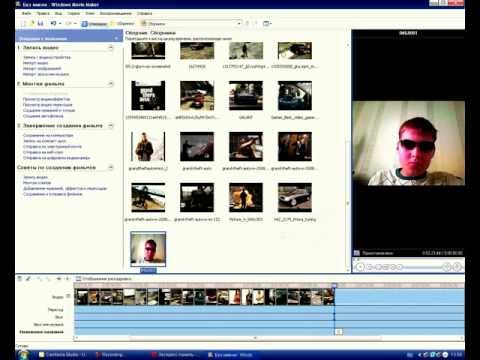Switch to Отображение раскадровки storyboard view
This screenshot has width=480, height=360.
104,279
